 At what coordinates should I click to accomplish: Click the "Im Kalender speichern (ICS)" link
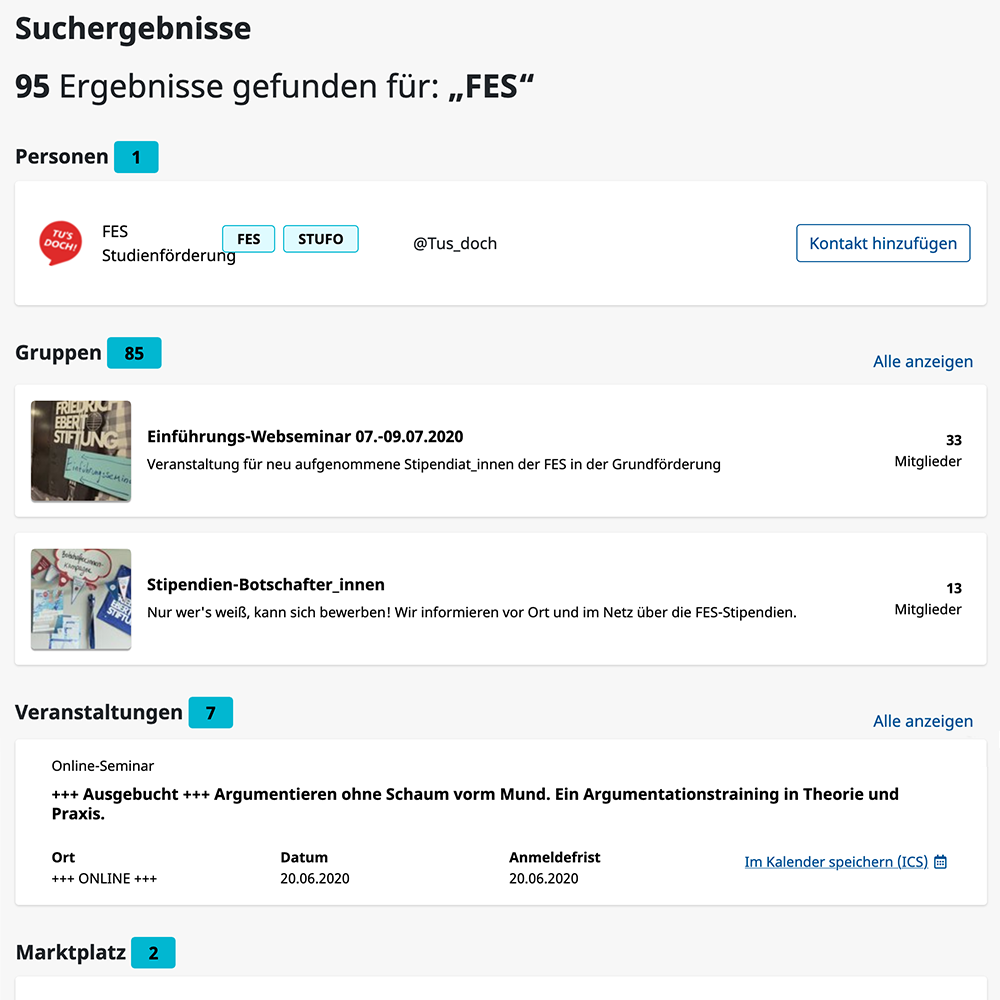(836, 861)
